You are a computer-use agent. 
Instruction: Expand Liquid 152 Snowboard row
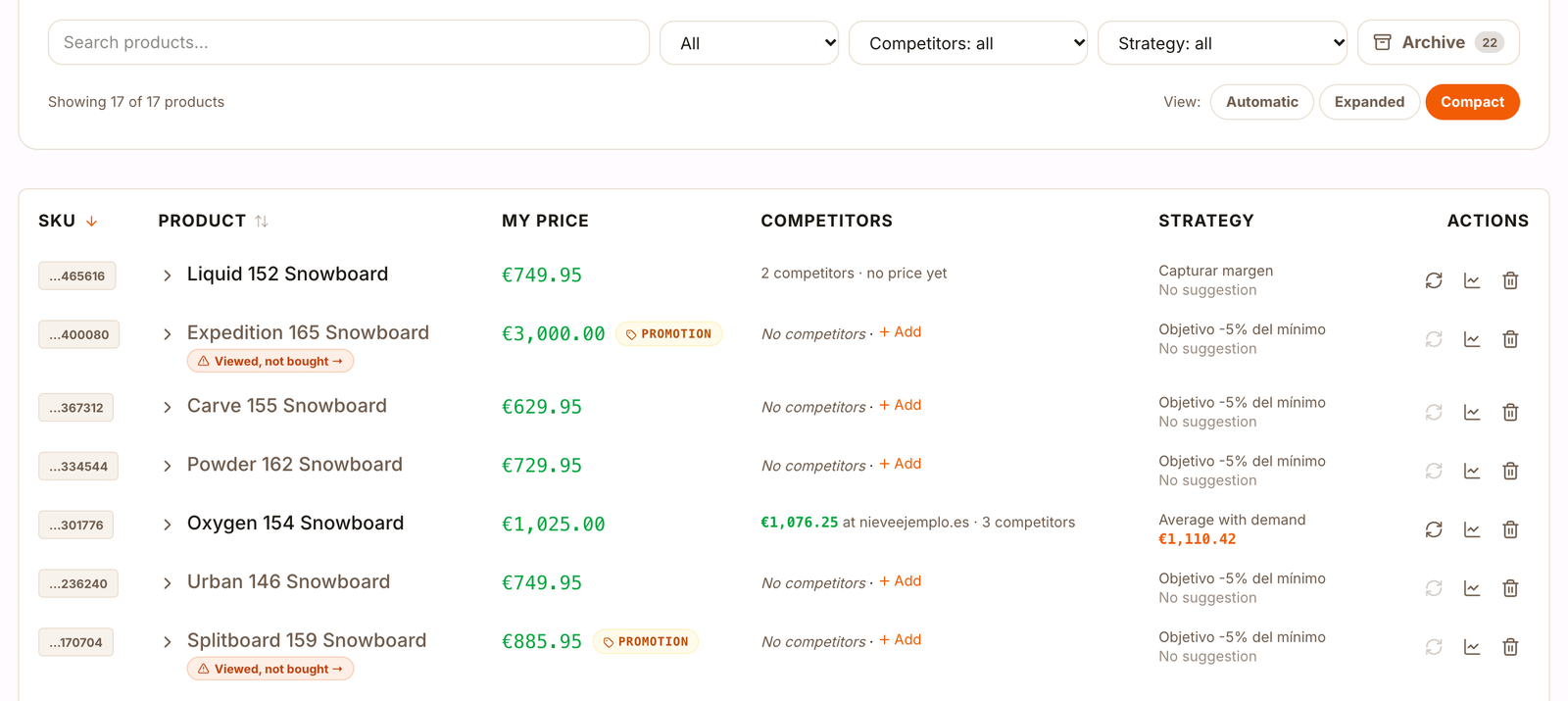click(167, 275)
